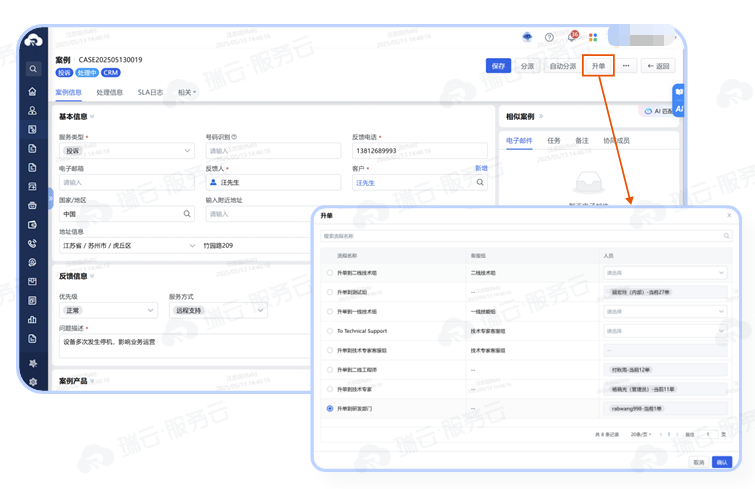Close the 升单 dialog with X
Viewport: 755px width, 489px height.
click(x=729, y=215)
